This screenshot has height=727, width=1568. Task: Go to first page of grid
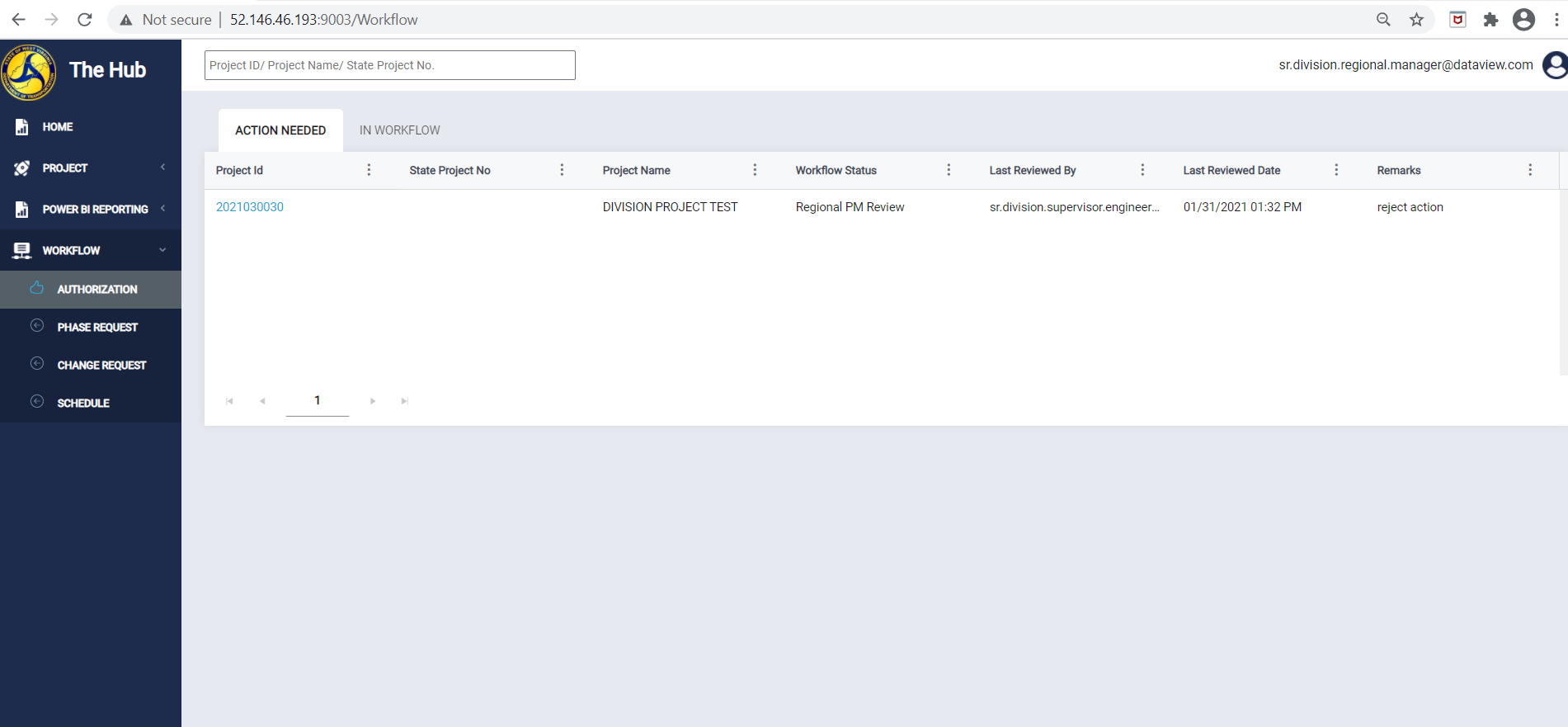(229, 401)
